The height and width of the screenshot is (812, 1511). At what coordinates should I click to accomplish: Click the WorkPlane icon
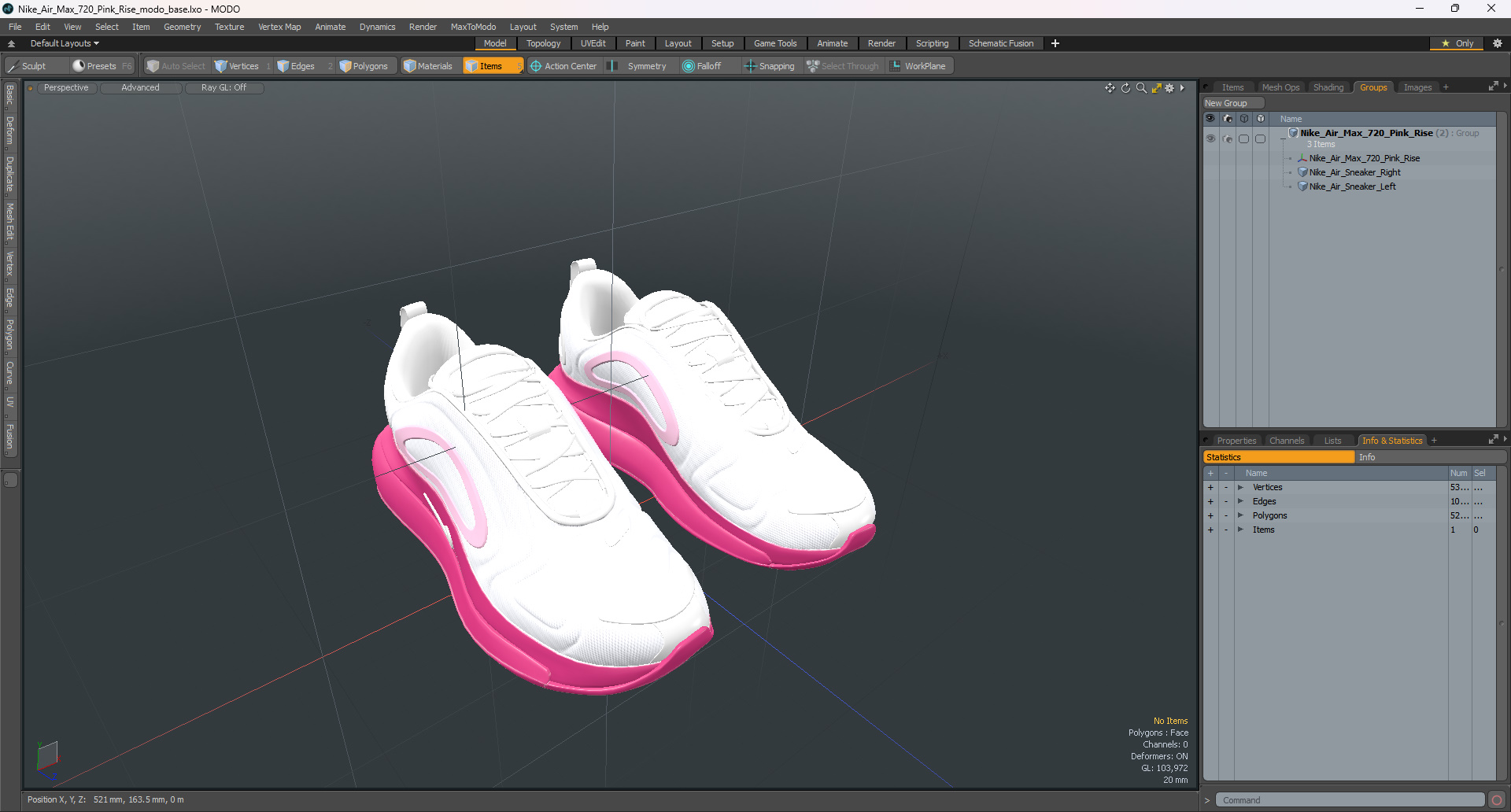pyautogui.click(x=896, y=66)
